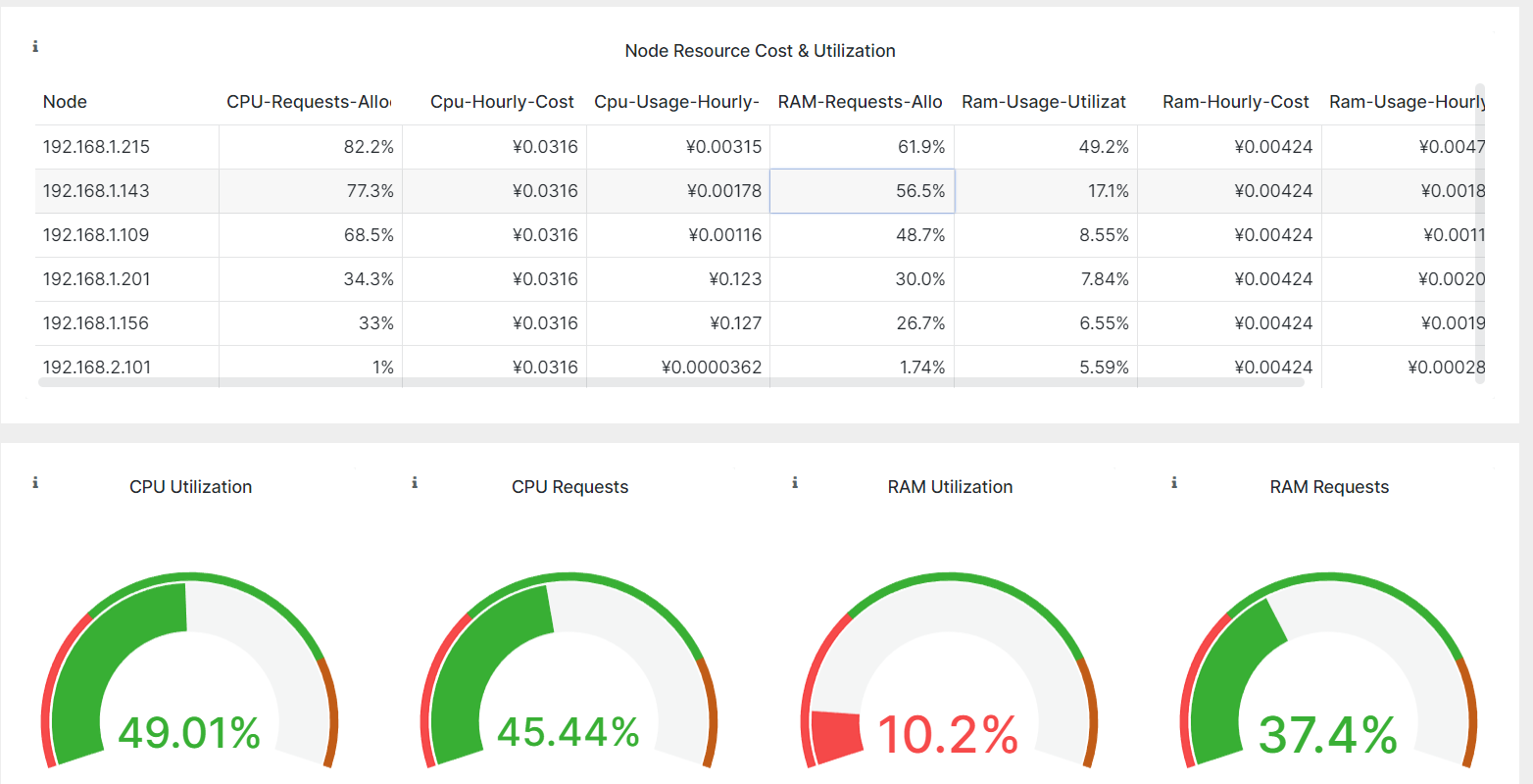Click the 48.7% RAM requests cell
The image size is (1533, 784).
[863, 235]
